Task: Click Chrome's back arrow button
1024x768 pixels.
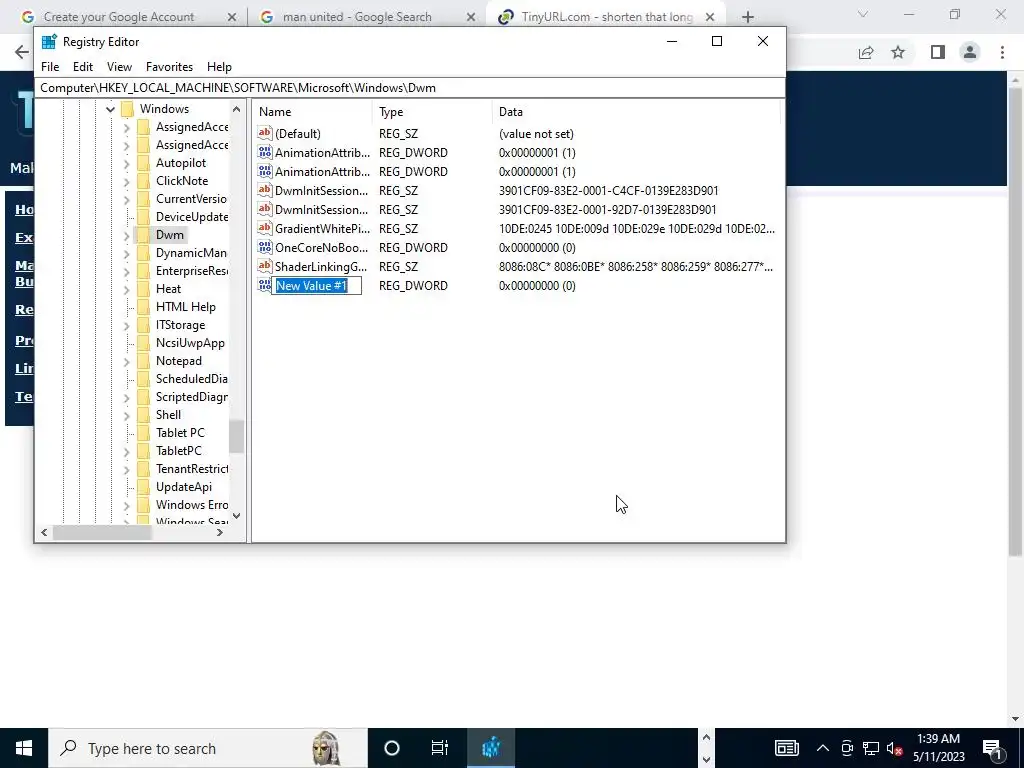Action: [x=22, y=52]
